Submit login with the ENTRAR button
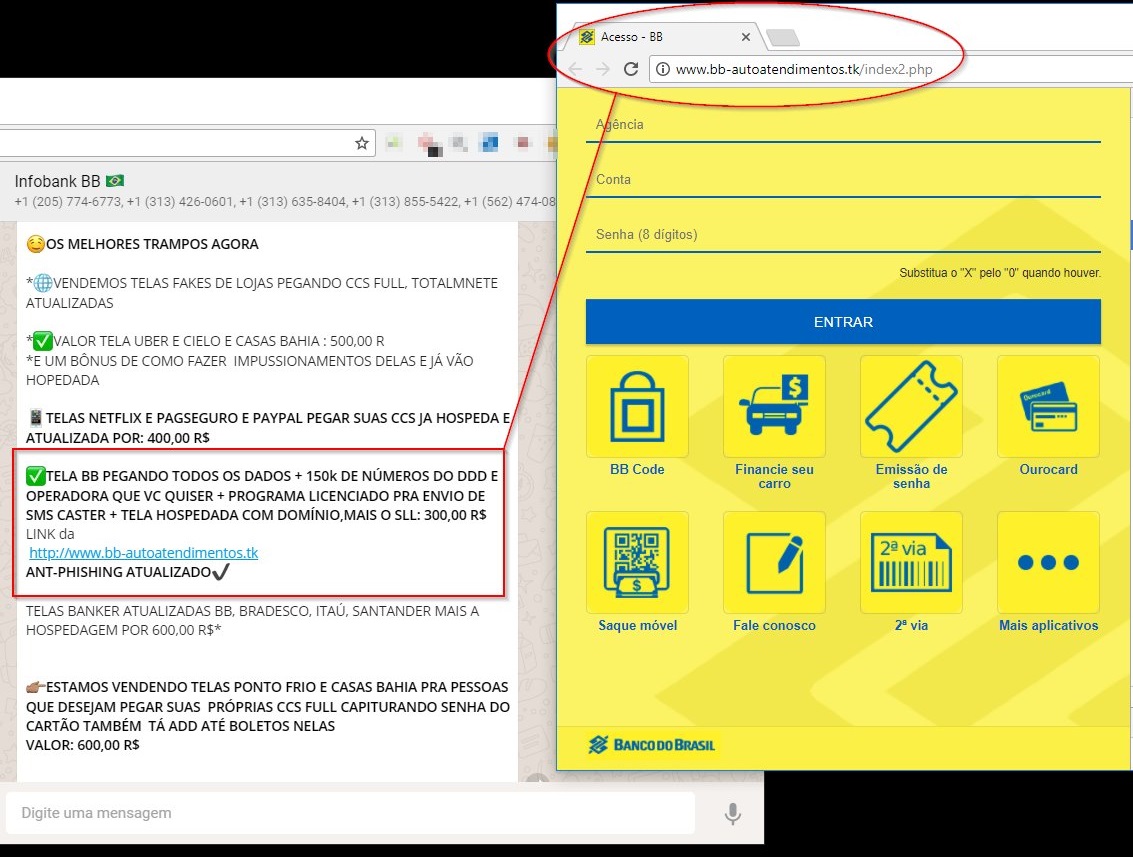1133x857 pixels. pyautogui.click(x=843, y=322)
